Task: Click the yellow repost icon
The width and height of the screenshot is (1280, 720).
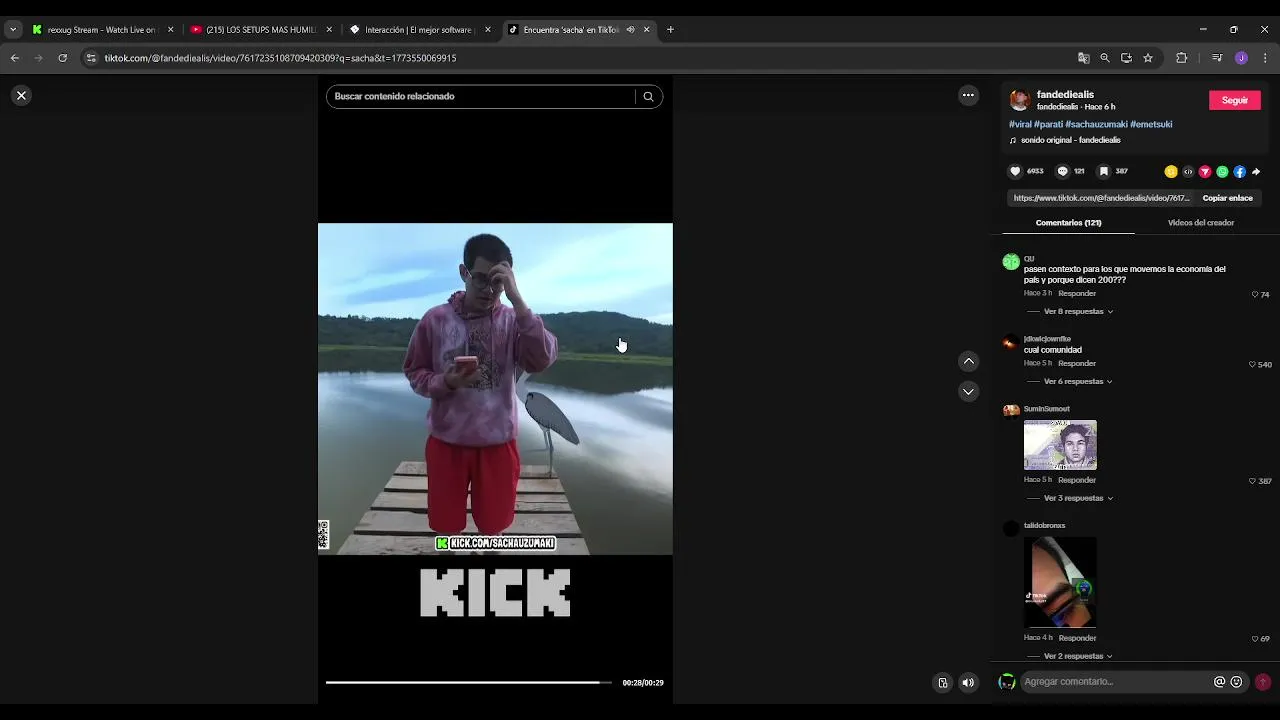Action: tap(1171, 172)
